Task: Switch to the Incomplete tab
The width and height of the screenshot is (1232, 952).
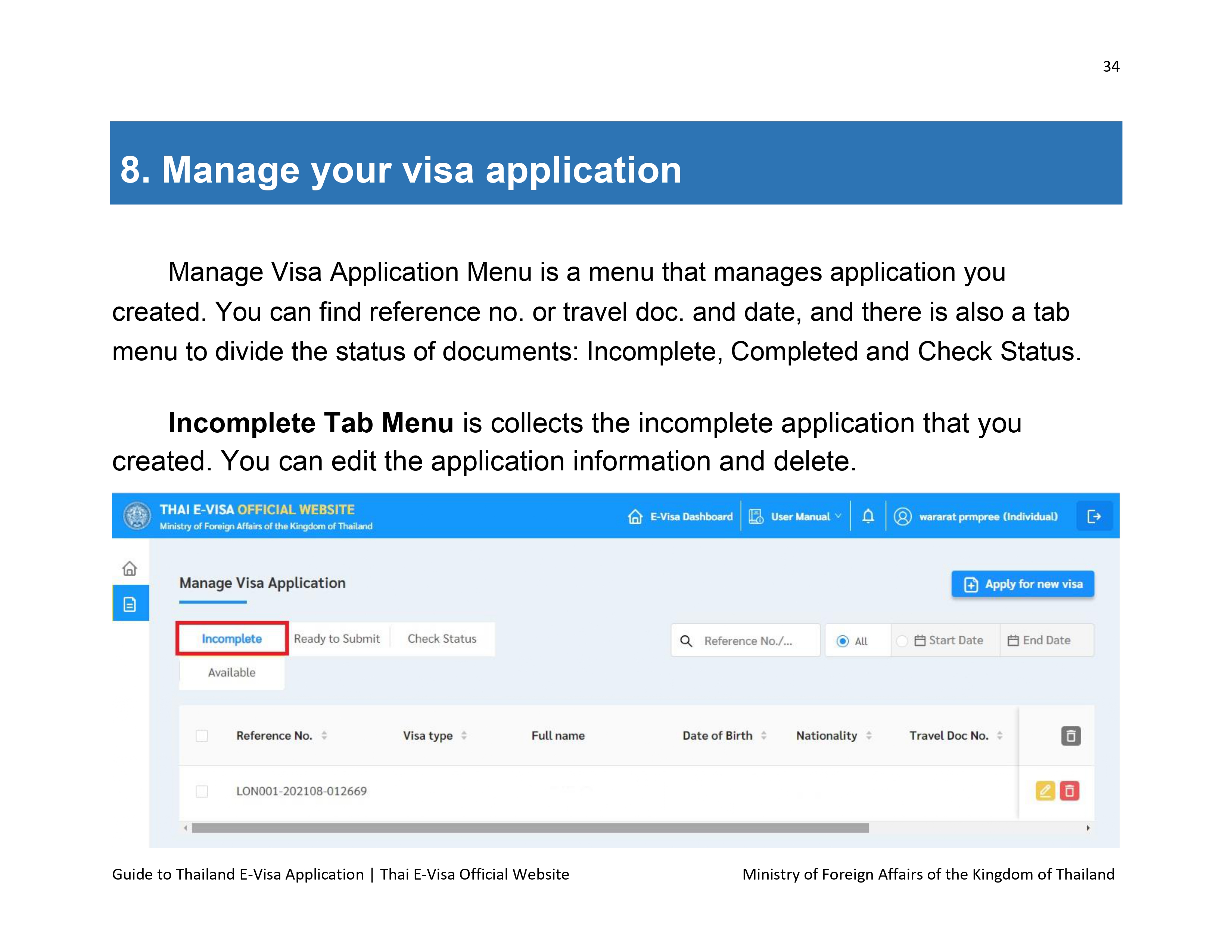Action: tap(232, 638)
